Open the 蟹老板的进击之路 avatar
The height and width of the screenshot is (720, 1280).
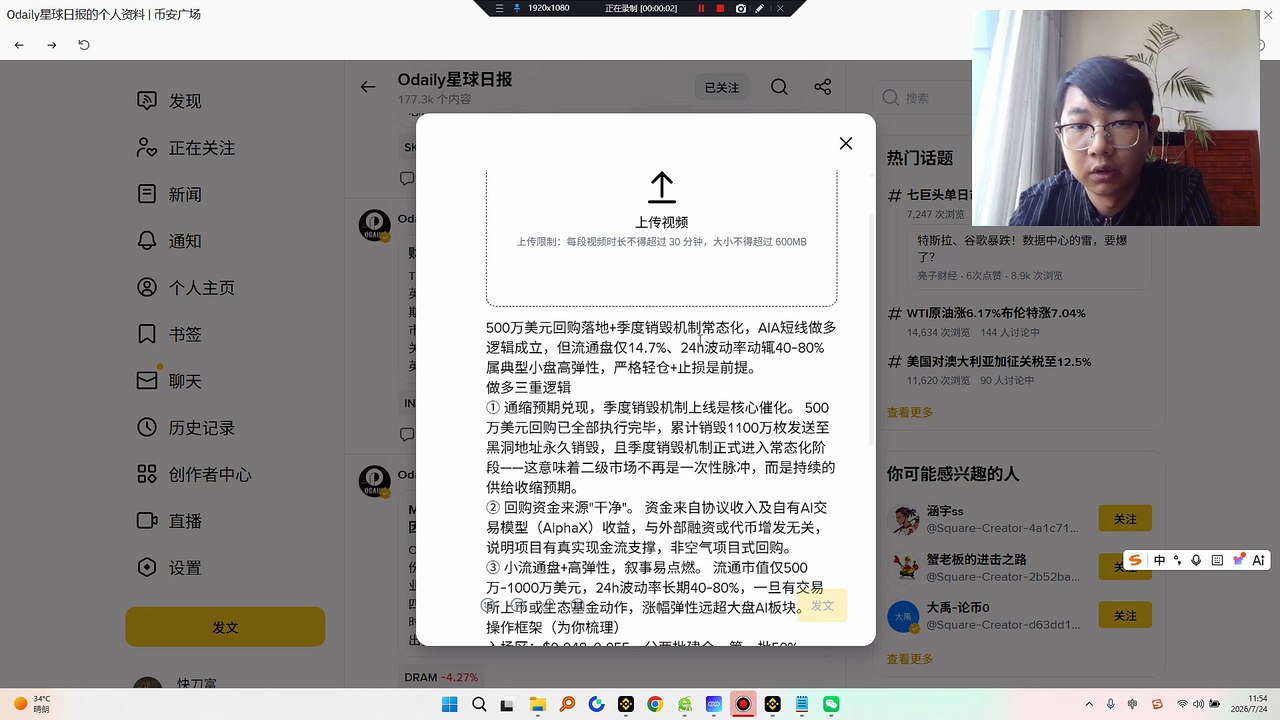click(904, 568)
